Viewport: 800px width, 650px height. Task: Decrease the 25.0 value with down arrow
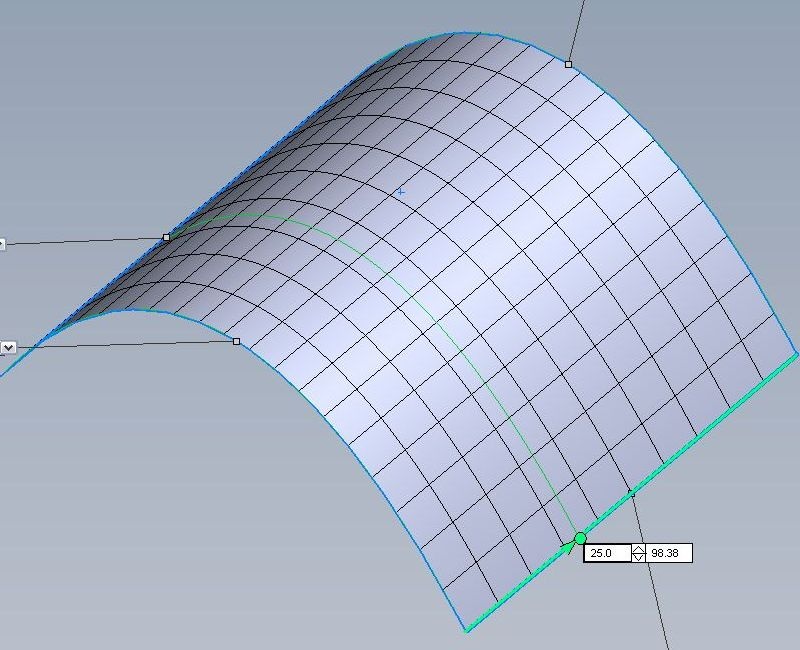[638, 558]
